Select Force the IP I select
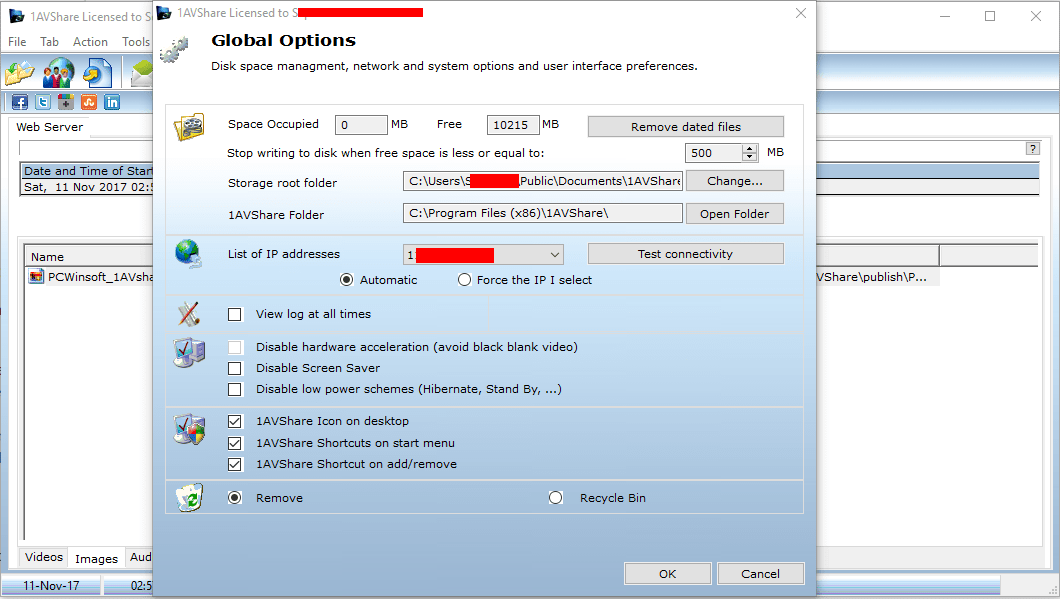This screenshot has height=599, width=1060. click(464, 280)
